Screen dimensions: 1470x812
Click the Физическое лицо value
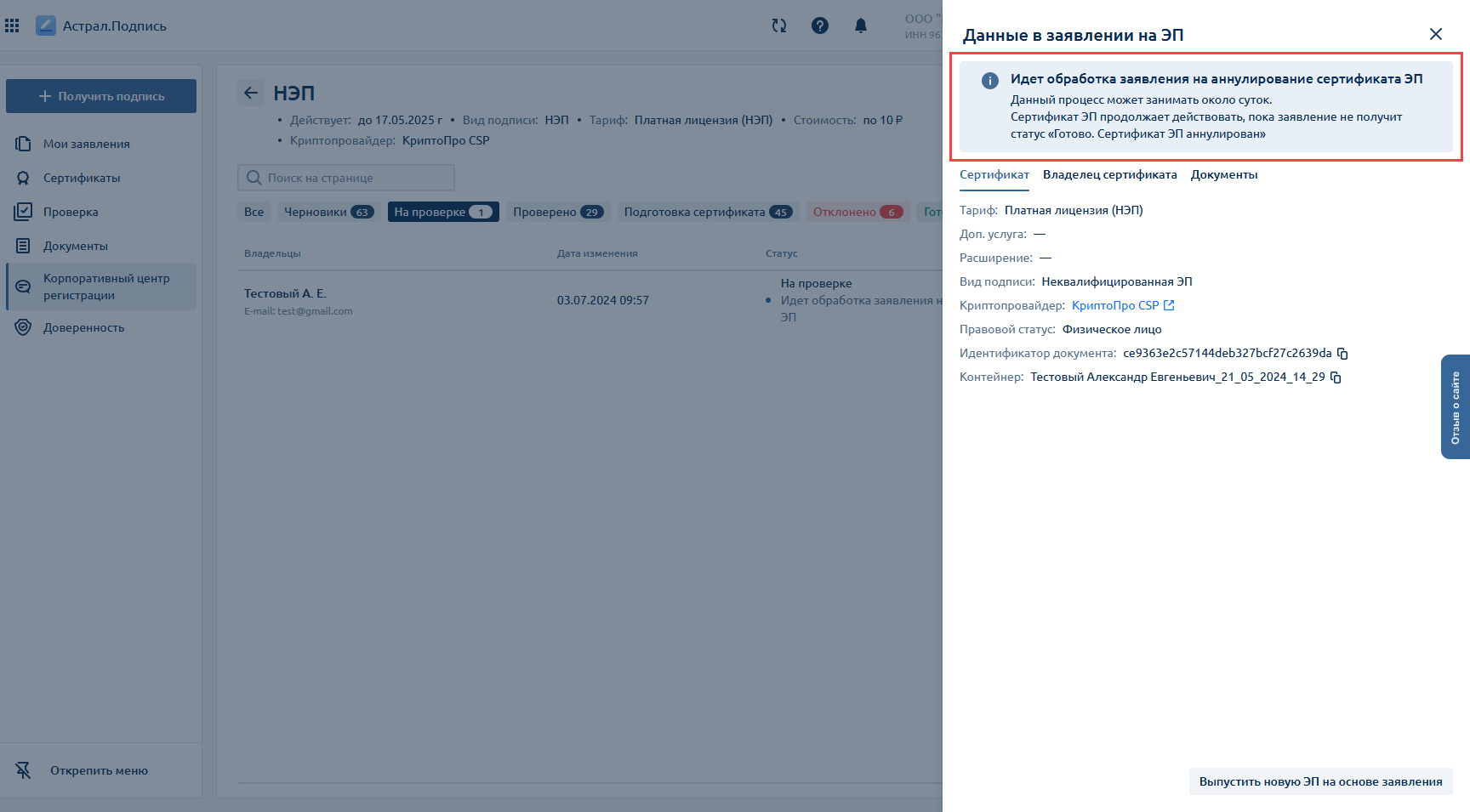pyautogui.click(x=1112, y=329)
